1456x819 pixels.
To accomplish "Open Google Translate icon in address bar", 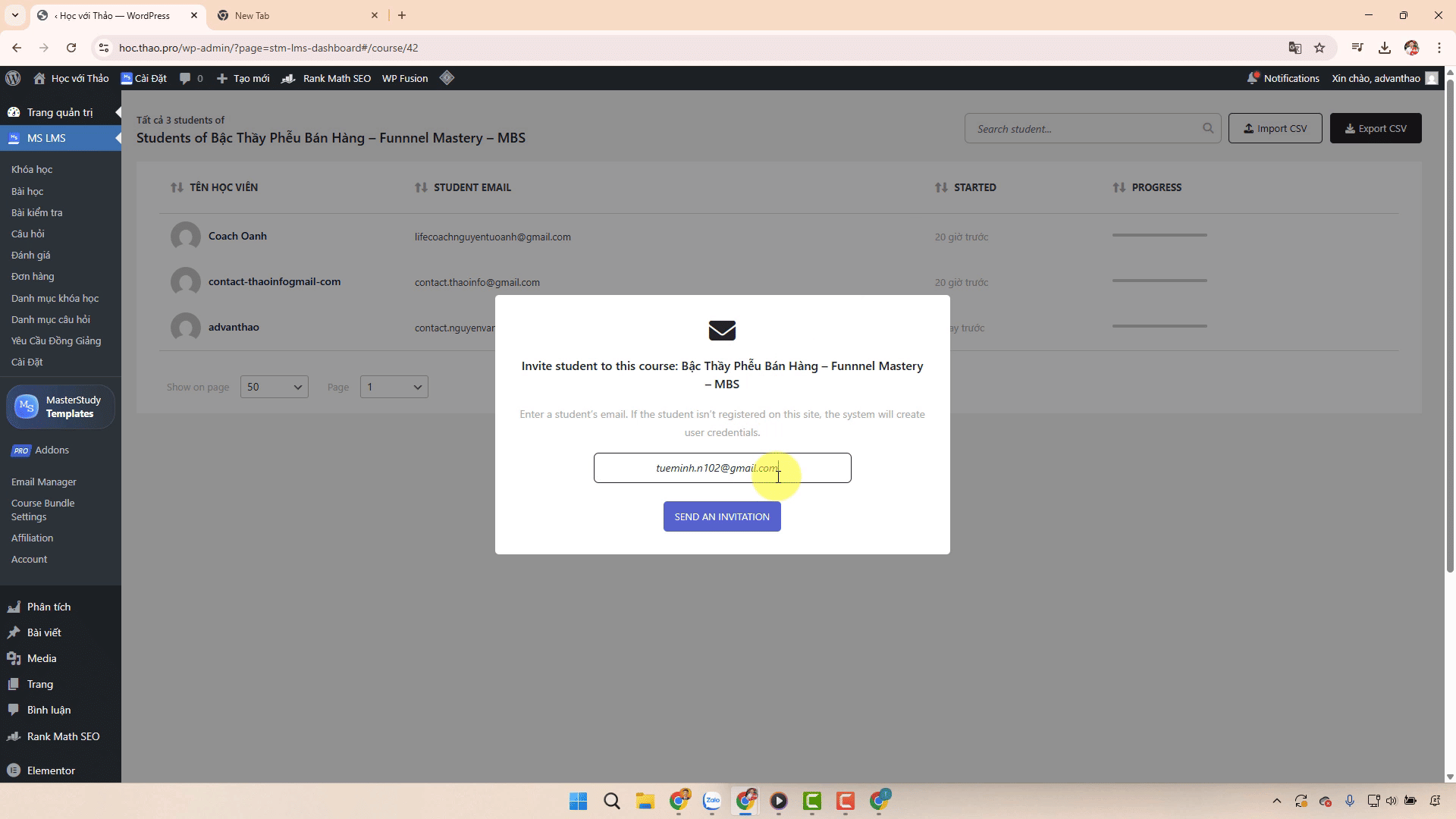I will click(x=1294, y=48).
